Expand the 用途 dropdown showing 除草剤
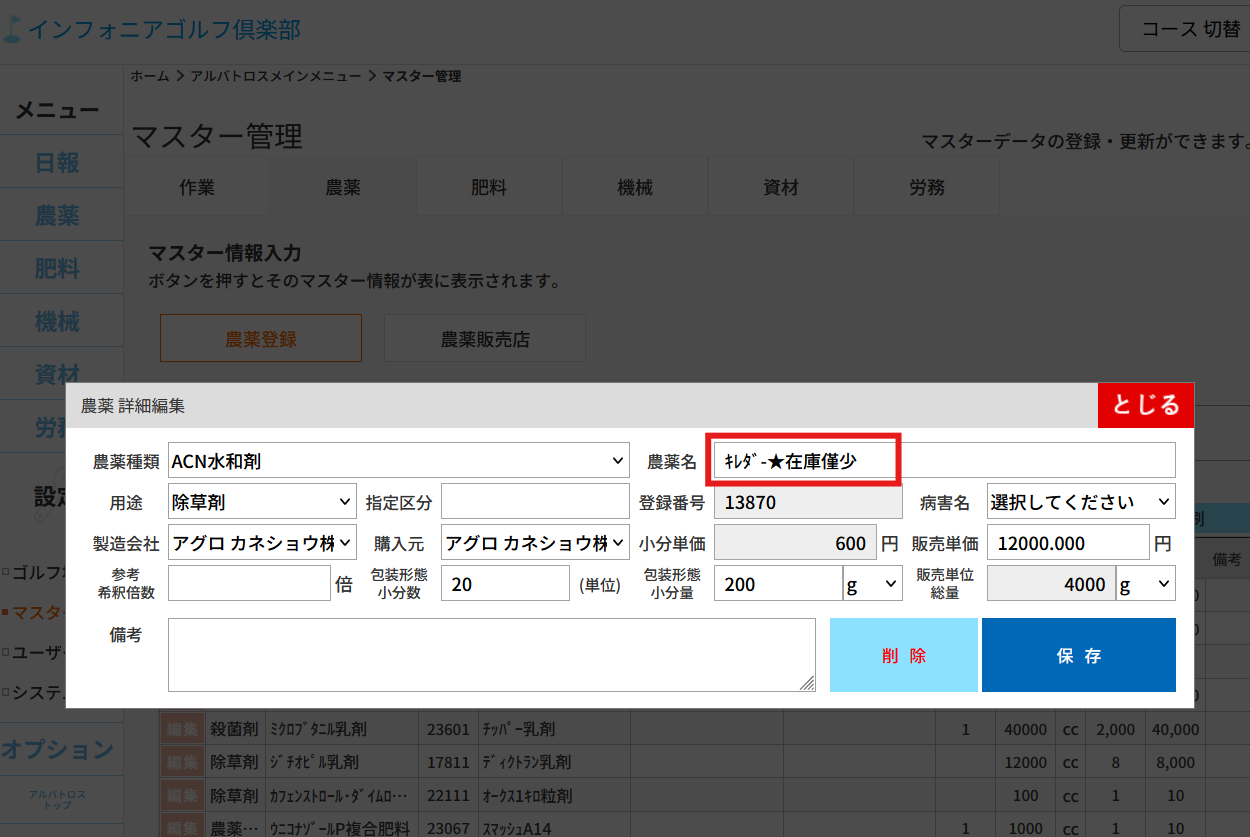This screenshot has width=1250, height=837. (x=262, y=502)
